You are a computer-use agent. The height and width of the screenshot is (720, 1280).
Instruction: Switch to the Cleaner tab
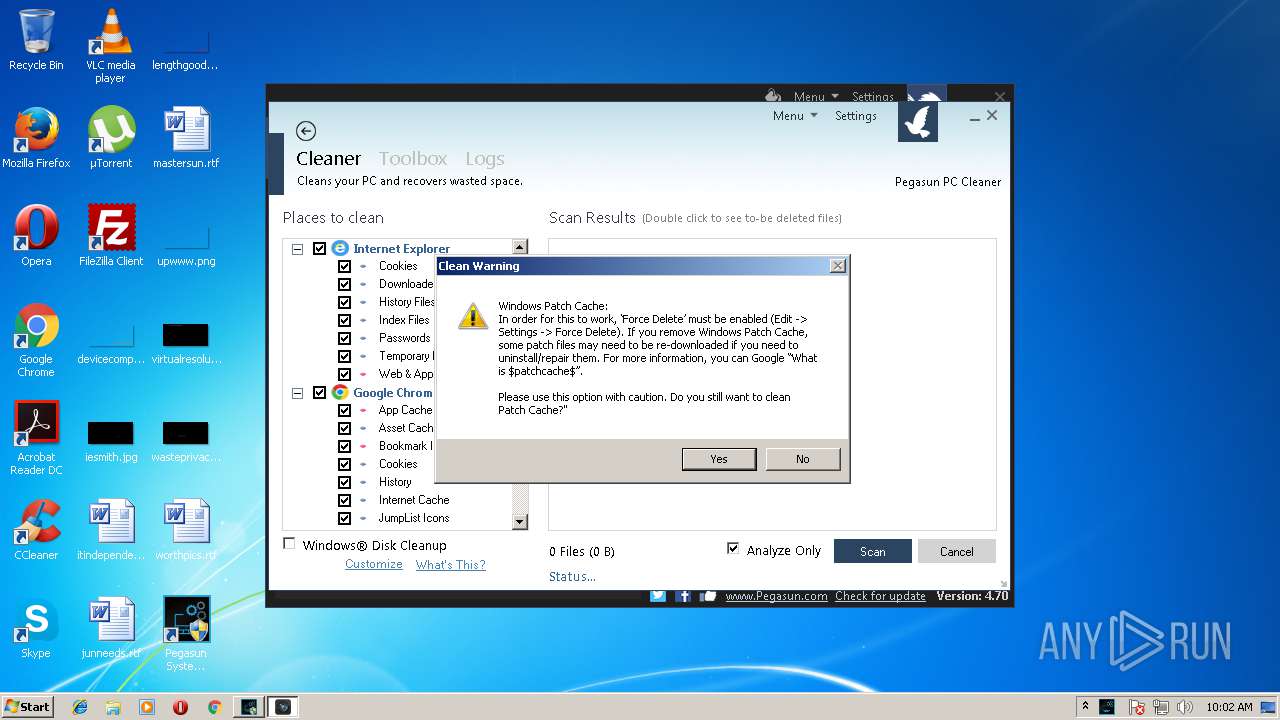328,158
